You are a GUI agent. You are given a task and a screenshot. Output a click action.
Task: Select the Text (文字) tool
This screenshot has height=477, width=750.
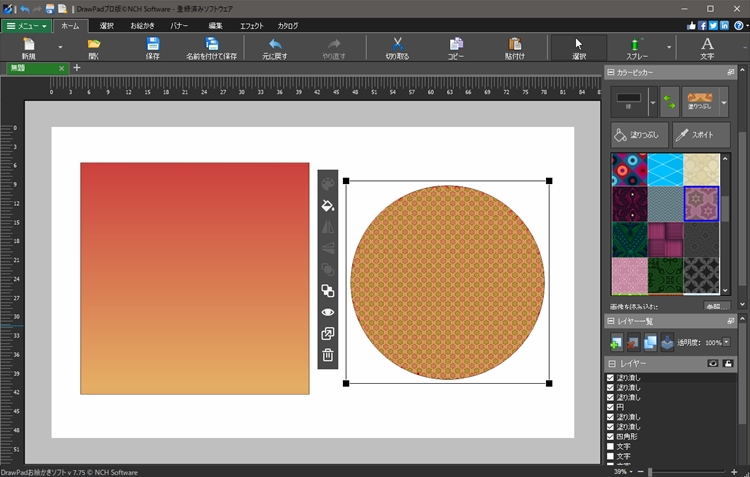point(706,47)
